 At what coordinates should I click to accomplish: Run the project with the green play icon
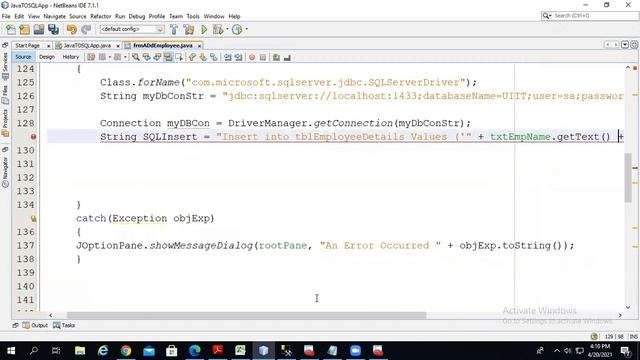coord(204,29)
